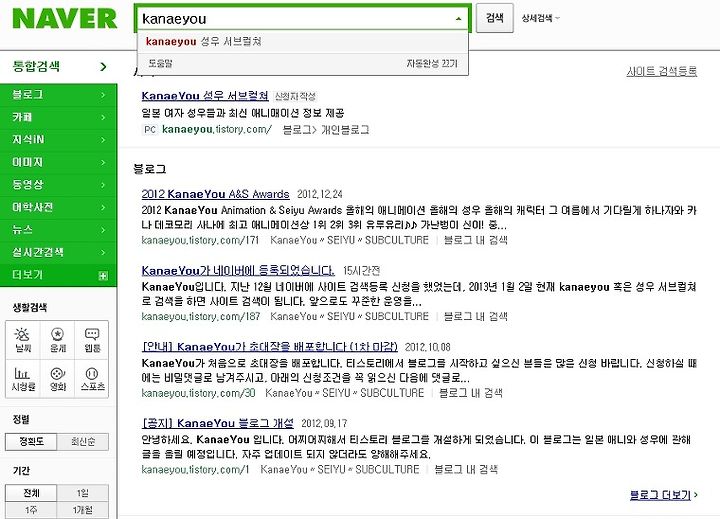This screenshot has height=519, width=720.
Task: Sort results by 최신순
Action: pyautogui.click(x=83, y=442)
